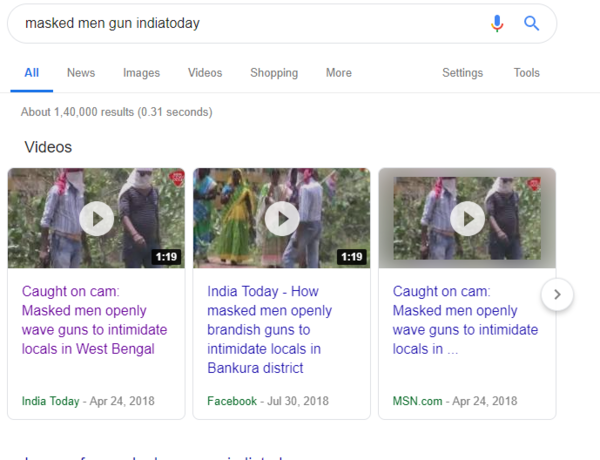This screenshot has height=460, width=600.
Task: Click inside the search query field
Action: pos(240,23)
